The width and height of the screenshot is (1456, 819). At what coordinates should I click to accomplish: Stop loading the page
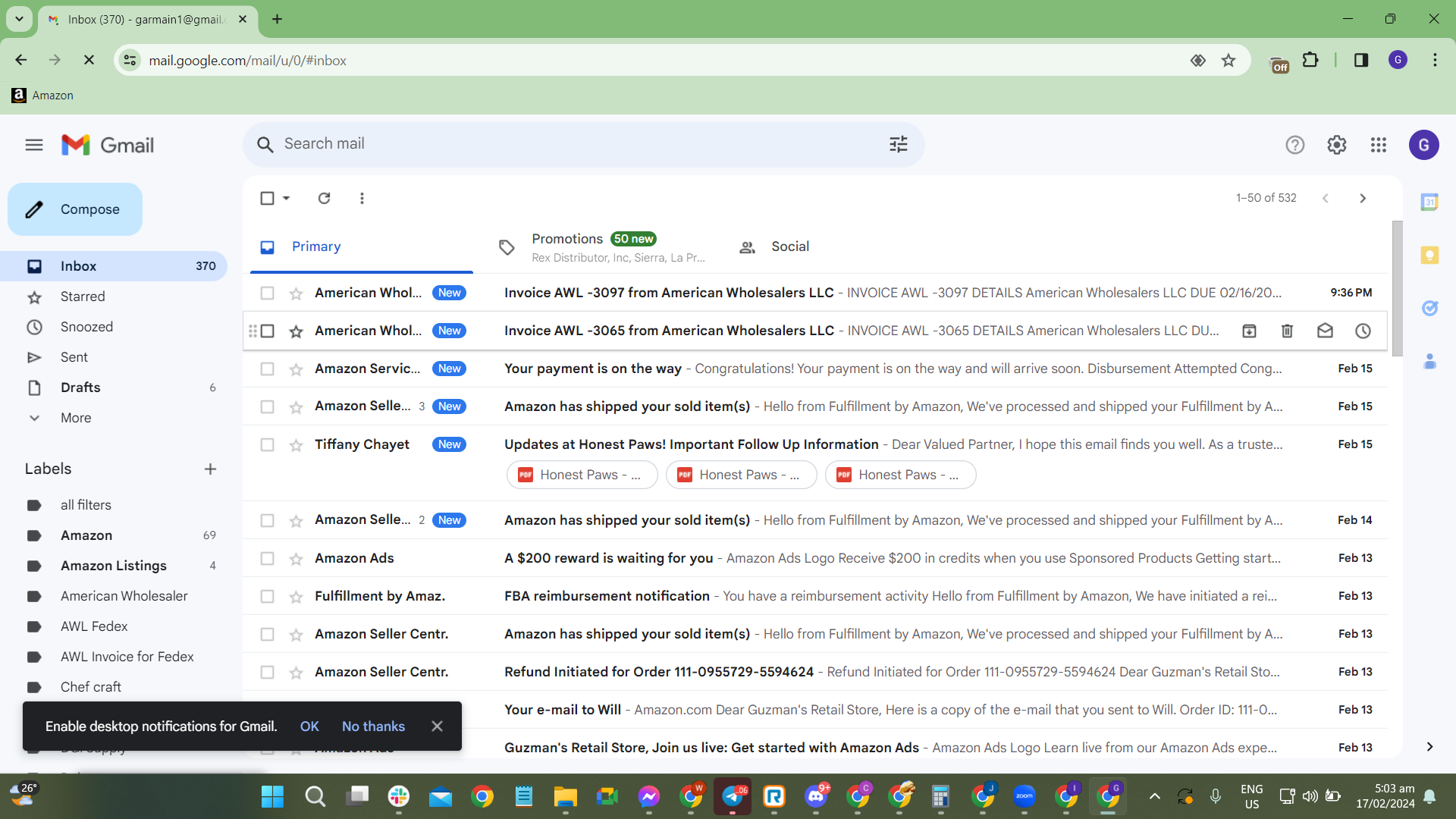click(x=89, y=60)
